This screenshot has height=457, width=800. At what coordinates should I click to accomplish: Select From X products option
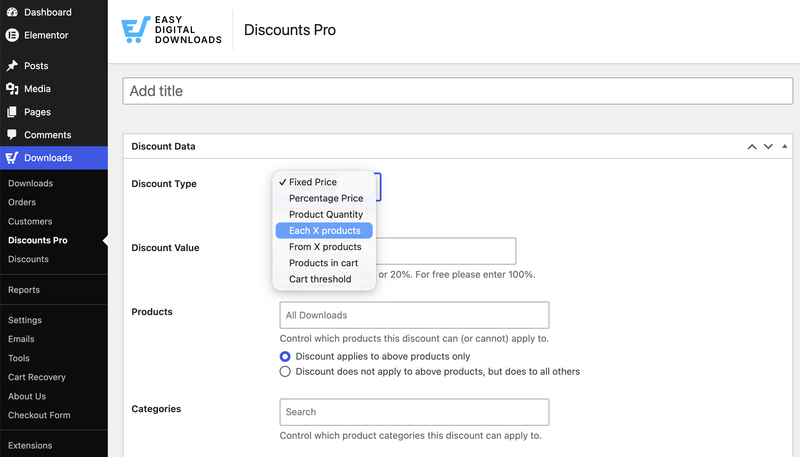pyautogui.click(x=324, y=247)
